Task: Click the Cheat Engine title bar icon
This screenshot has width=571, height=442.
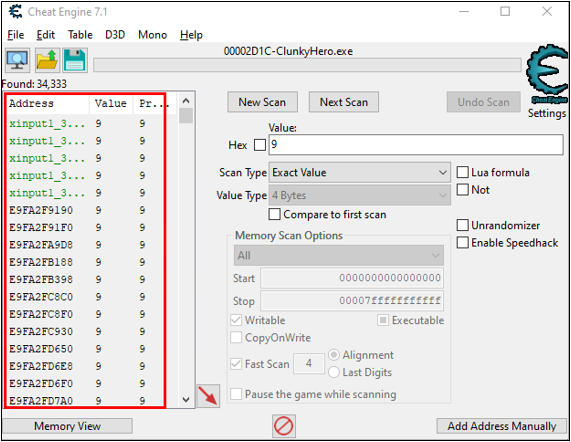Action: (15, 12)
